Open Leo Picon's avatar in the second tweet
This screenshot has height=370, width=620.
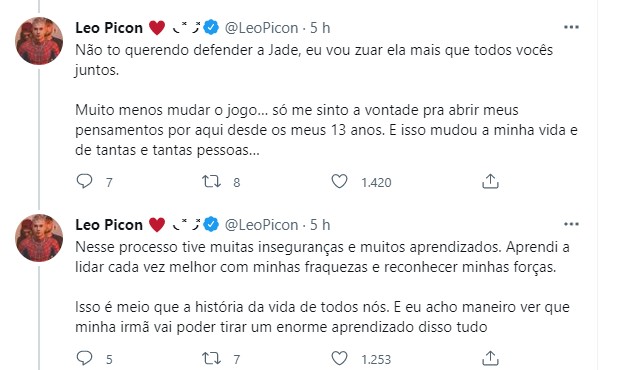pos(39,238)
